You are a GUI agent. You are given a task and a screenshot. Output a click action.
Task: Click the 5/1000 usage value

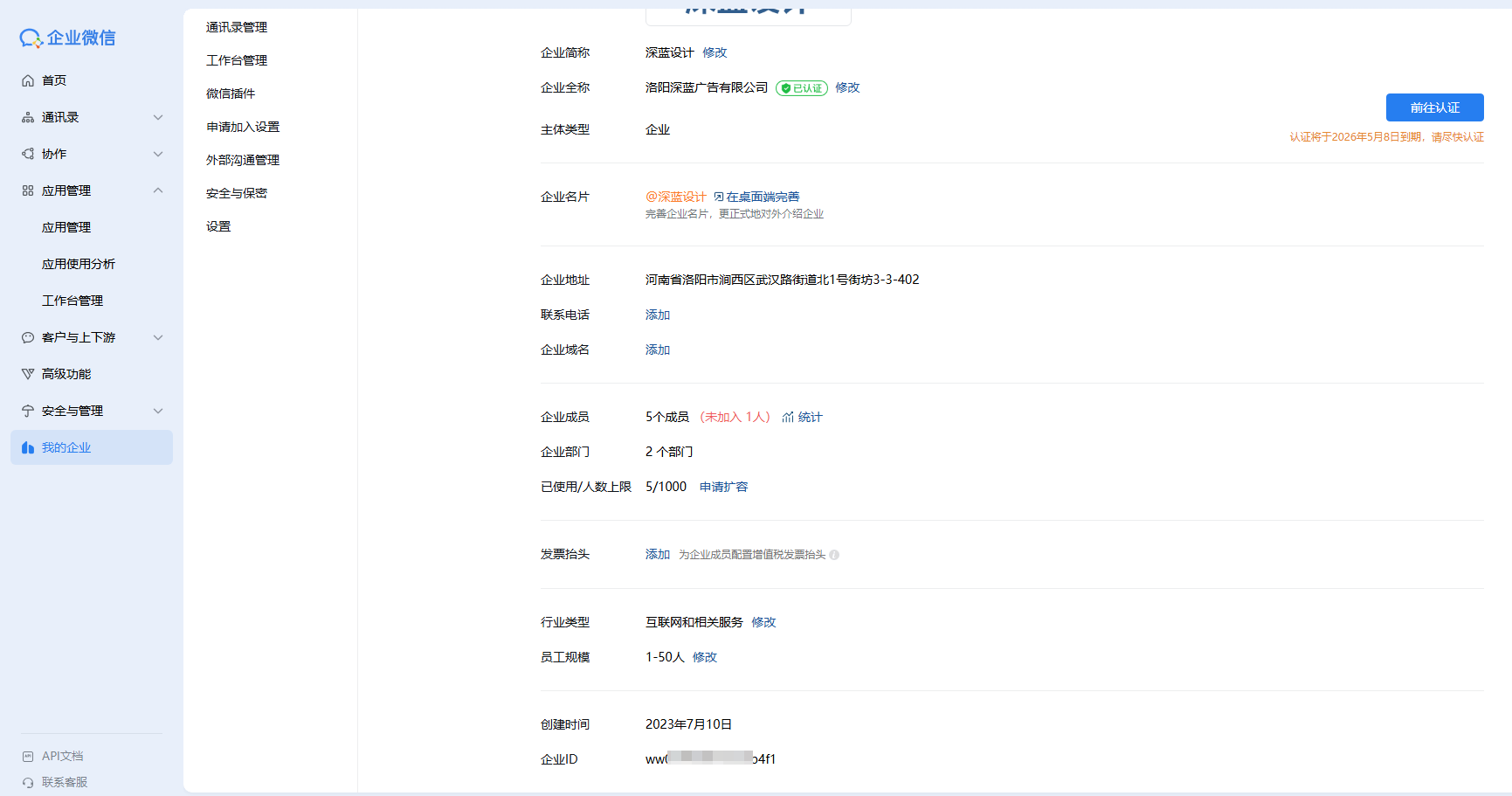coord(666,487)
